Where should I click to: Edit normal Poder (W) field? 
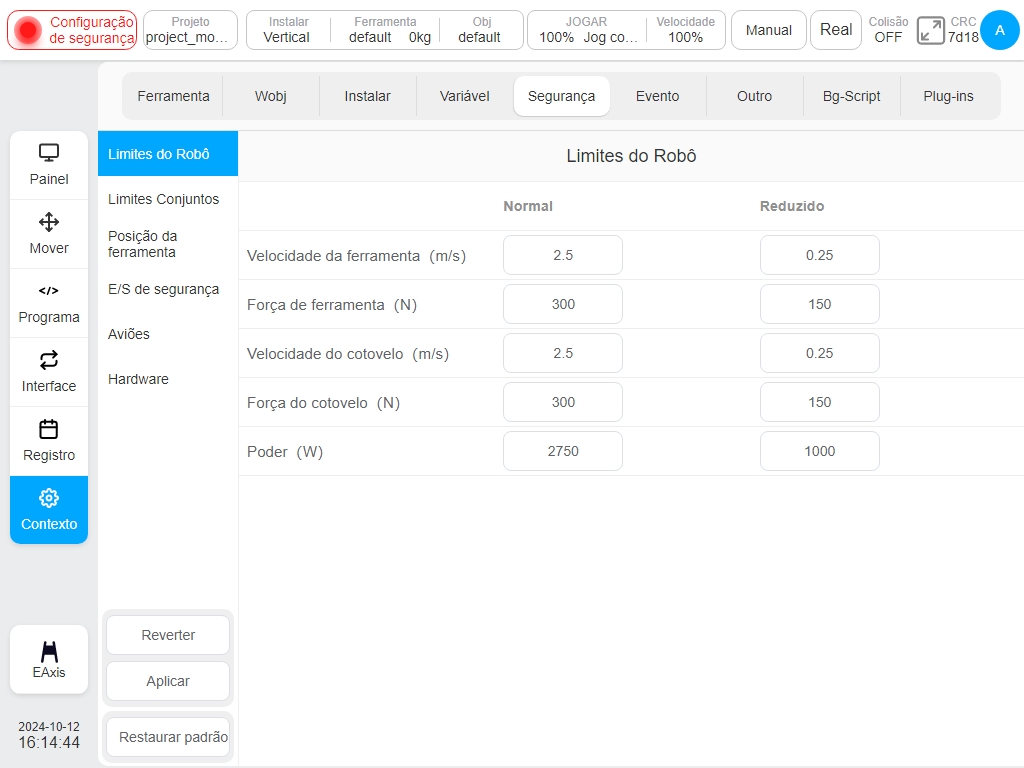(563, 451)
